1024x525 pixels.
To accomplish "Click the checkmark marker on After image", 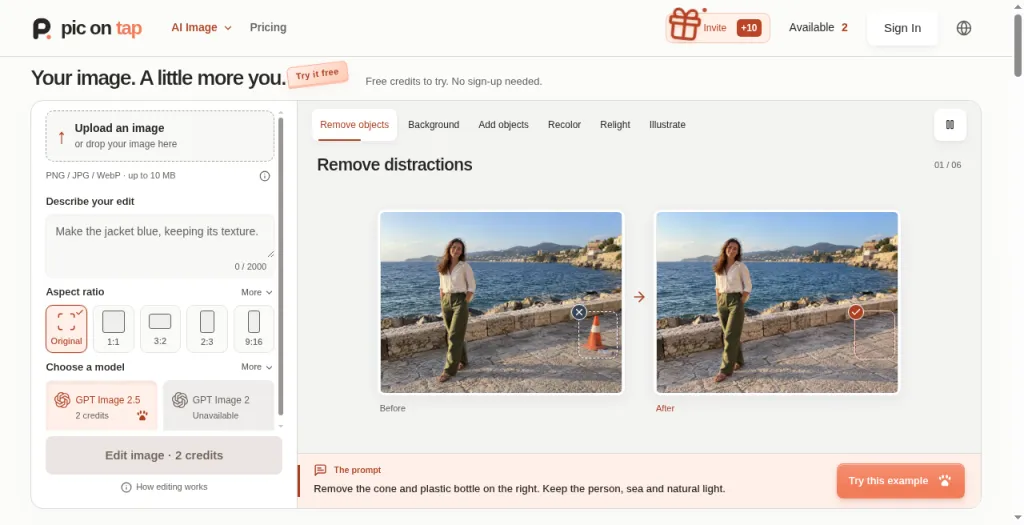I will coord(856,312).
